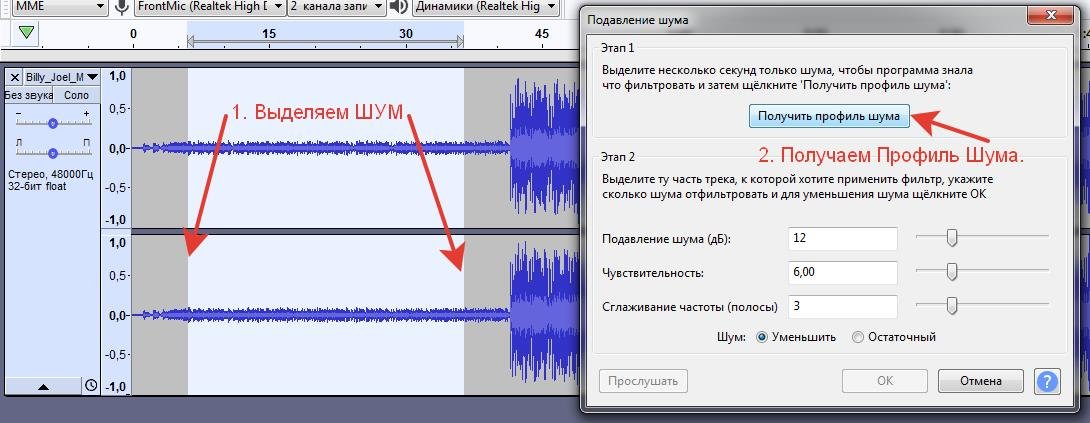Screen dimensions: 1090x423
Task: Collapse the track with the bottom arrow
Action: pos(43,385)
